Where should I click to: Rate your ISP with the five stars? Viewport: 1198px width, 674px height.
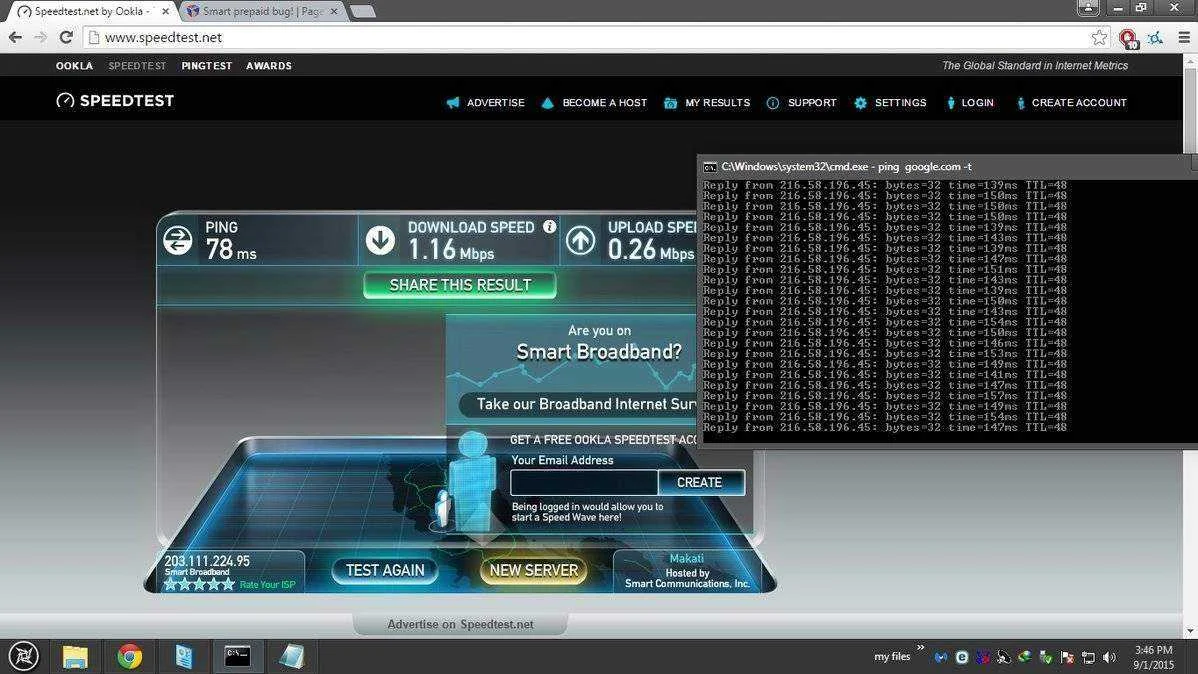point(199,585)
